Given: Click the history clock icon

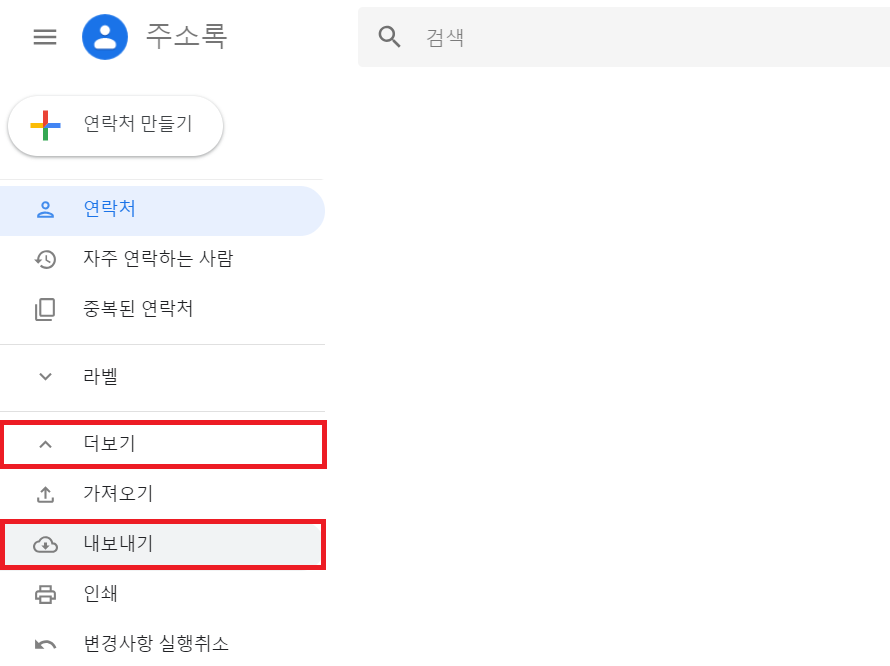Looking at the screenshot, I should [45, 259].
